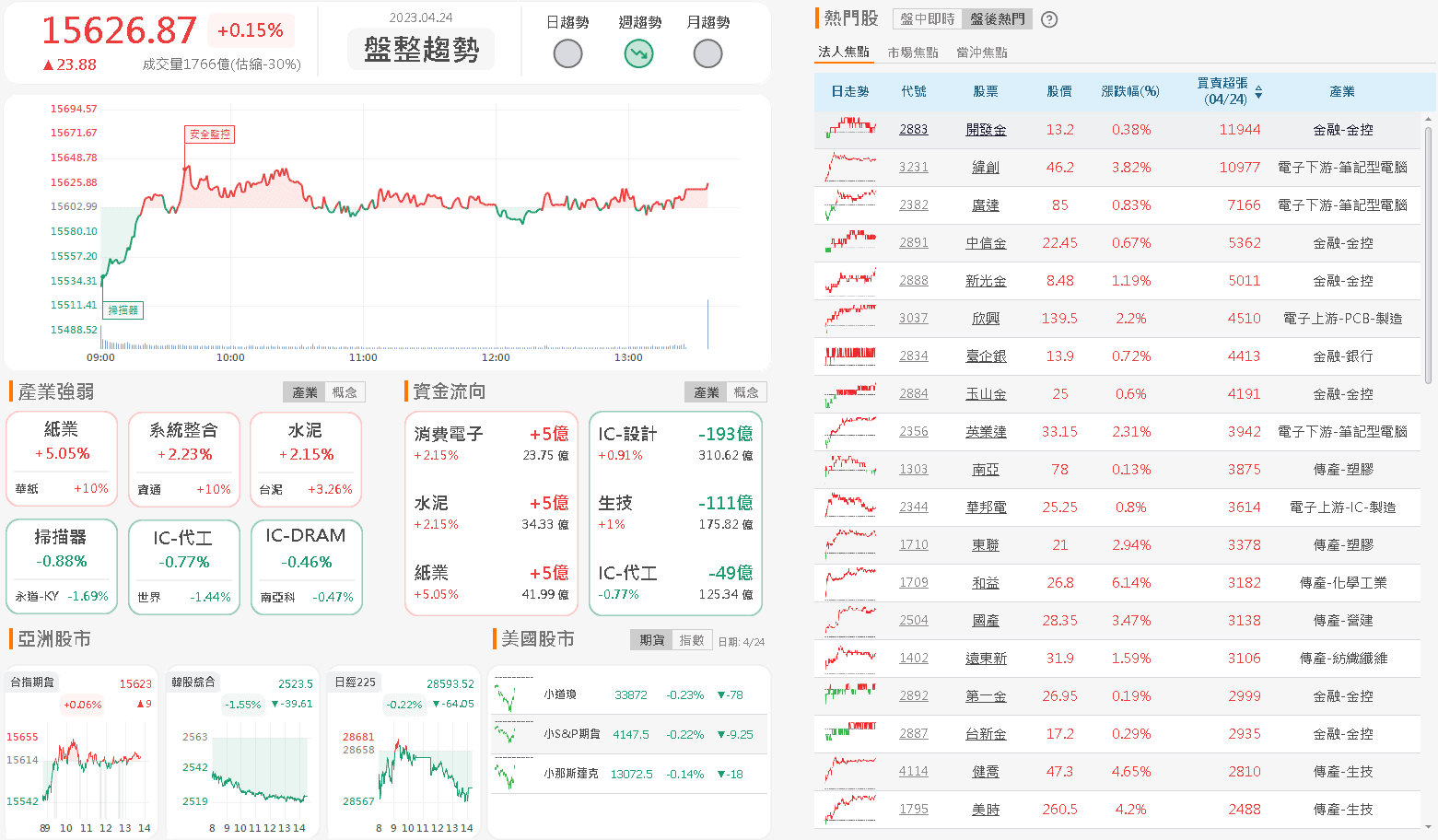1438x840 pixels.
Task: Open the 韓股綜合 mini chart
Action: (242, 752)
